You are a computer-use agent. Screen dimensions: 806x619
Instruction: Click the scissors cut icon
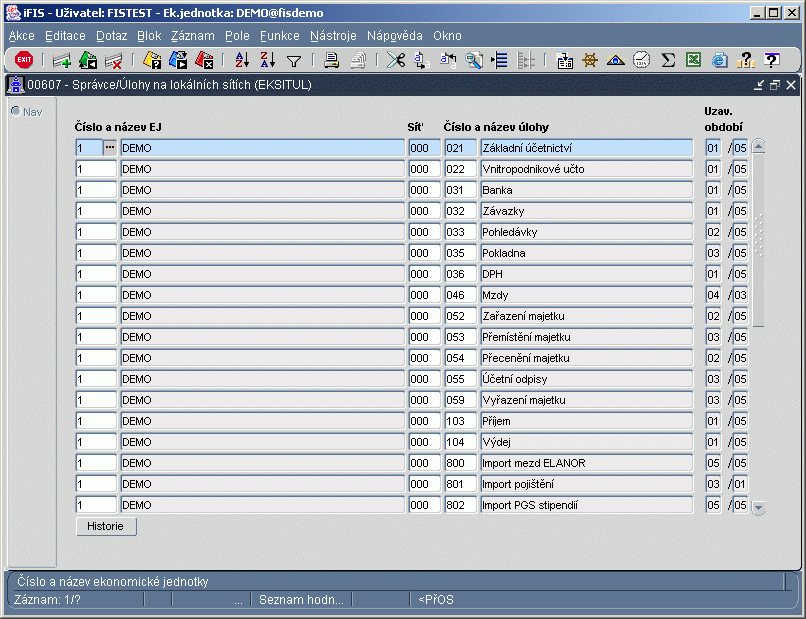[396, 61]
